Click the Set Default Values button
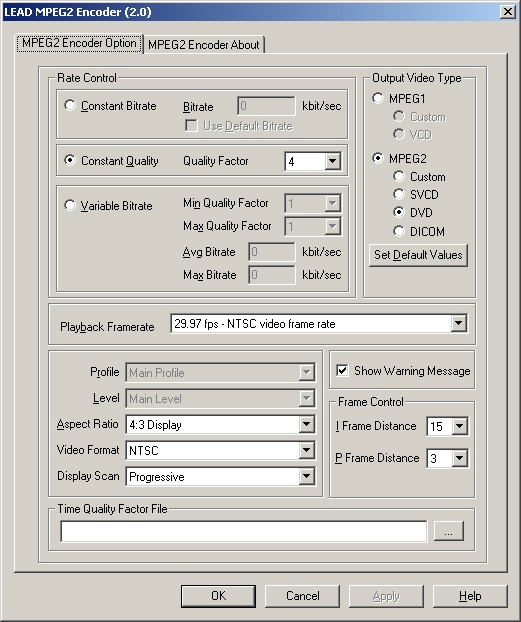The width and height of the screenshot is (521, 622). click(x=418, y=255)
